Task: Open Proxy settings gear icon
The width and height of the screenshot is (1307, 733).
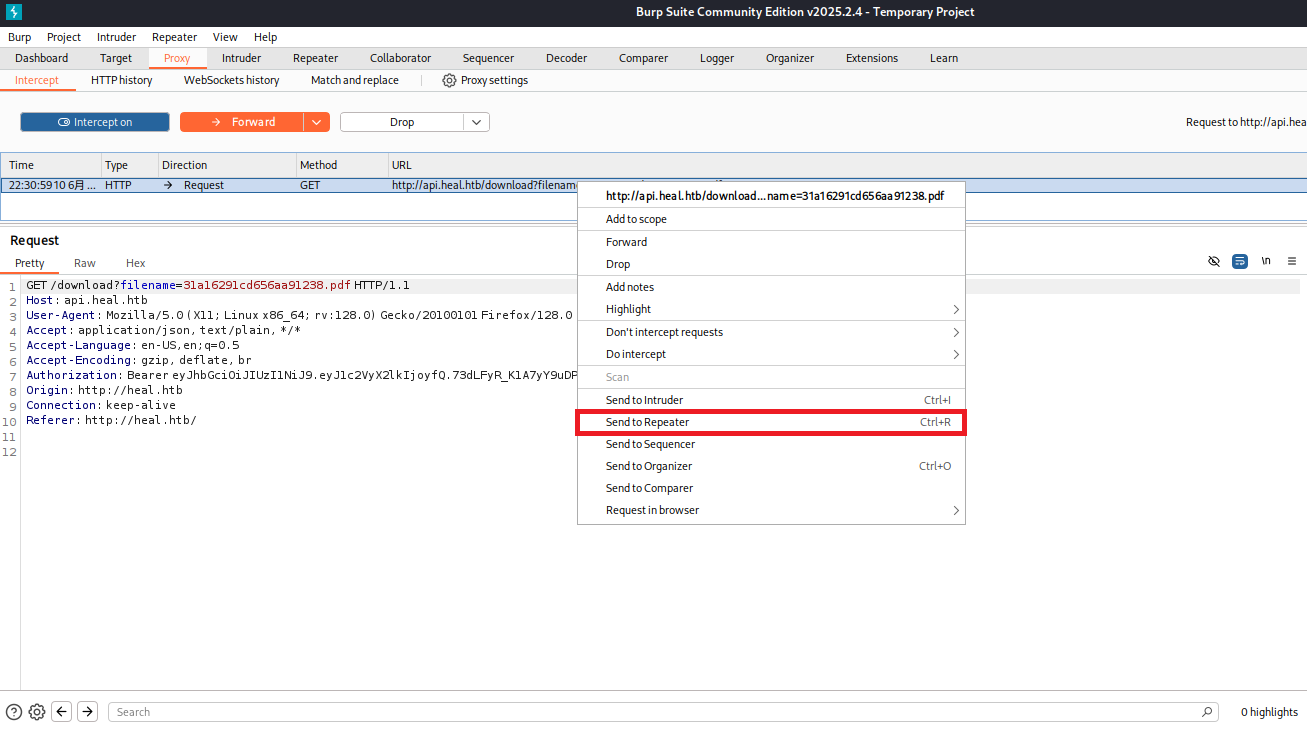Action: [449, 80]
